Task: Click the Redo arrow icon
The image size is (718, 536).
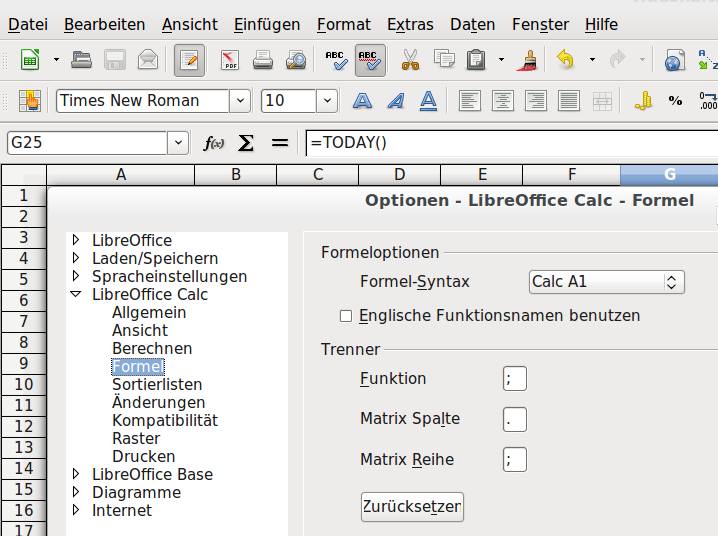Action: pyautogui.click(x=618, y=60)
